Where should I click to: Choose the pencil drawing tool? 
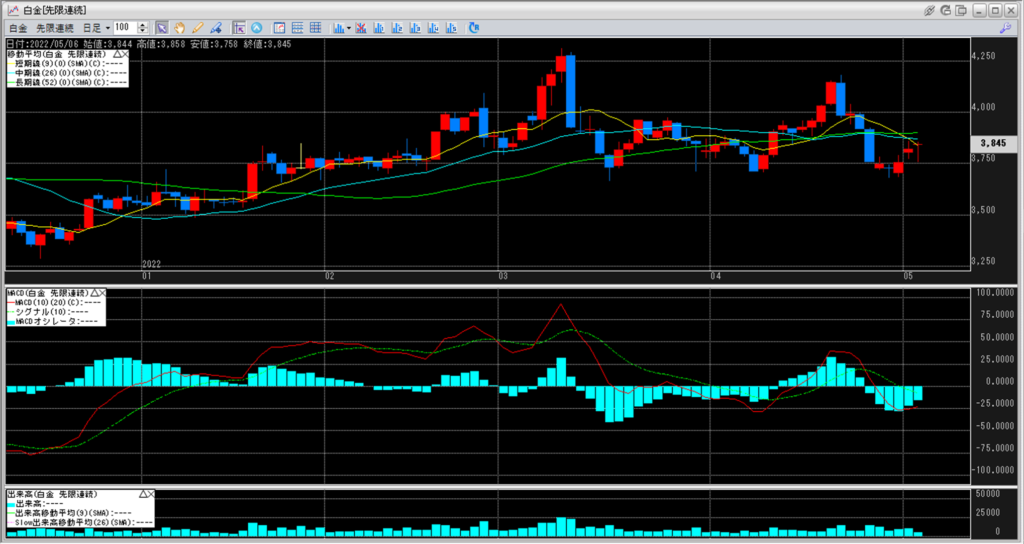[x=197, y=27]
